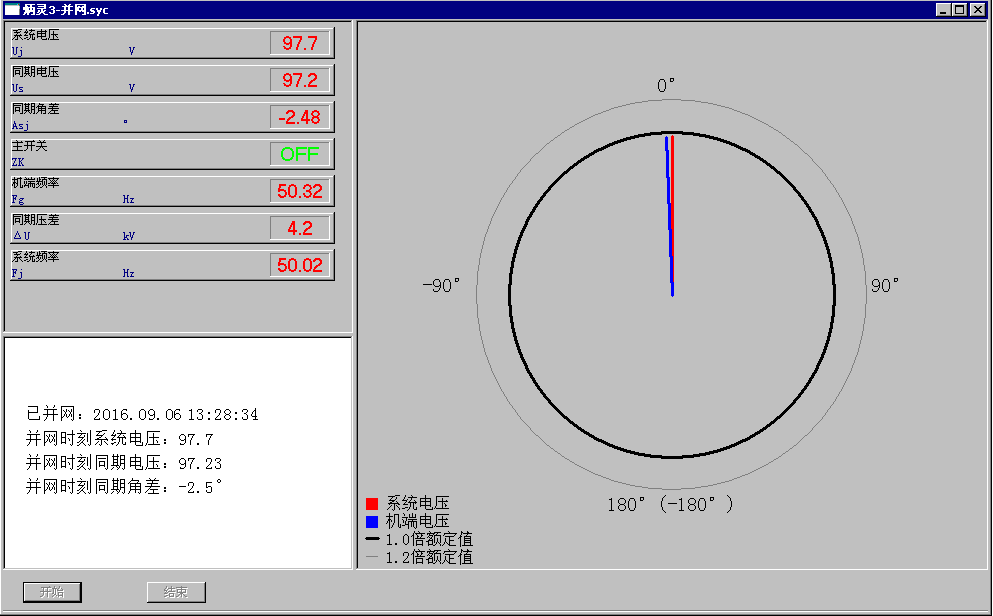Click the 系统电压 value 97.7 field
Image resolution: width=993 pixels, height=616 pixels.
click(x=300, y=43)
